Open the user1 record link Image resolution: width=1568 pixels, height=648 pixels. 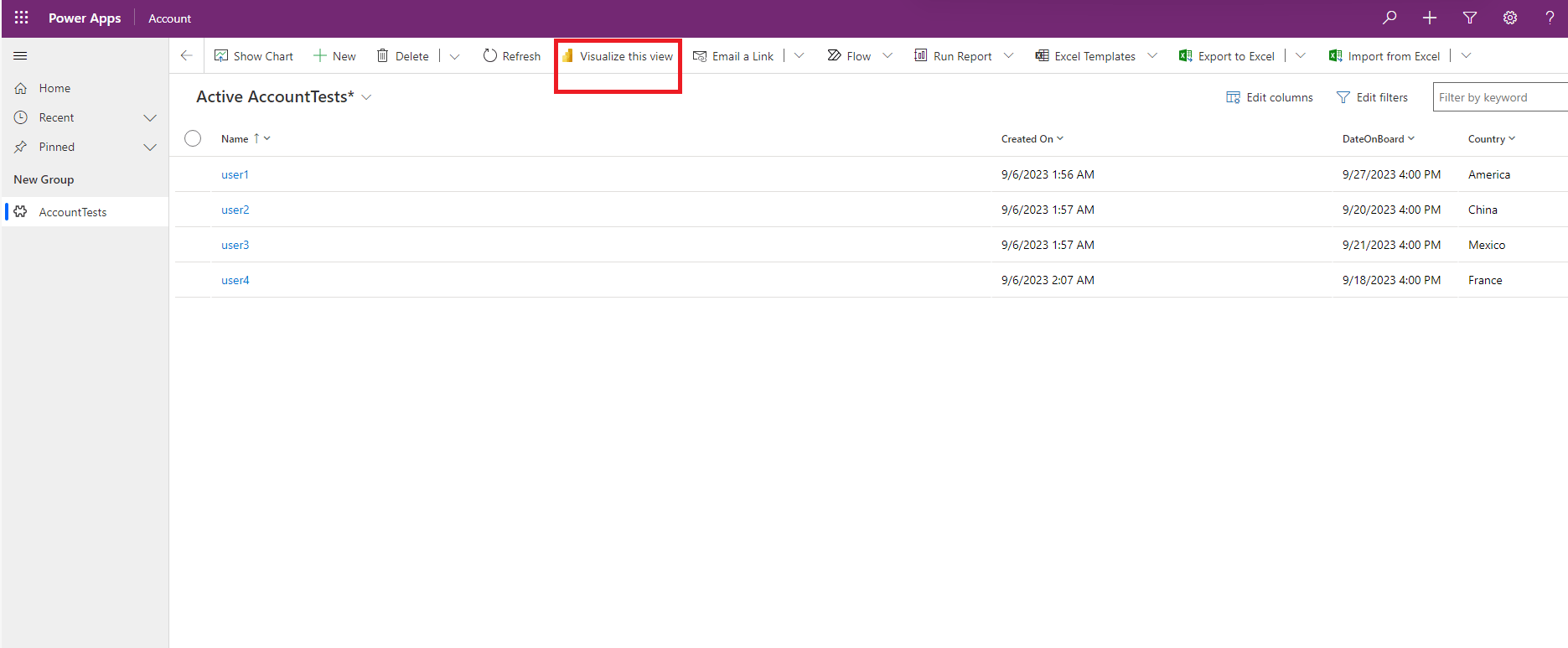coord(235,174)
